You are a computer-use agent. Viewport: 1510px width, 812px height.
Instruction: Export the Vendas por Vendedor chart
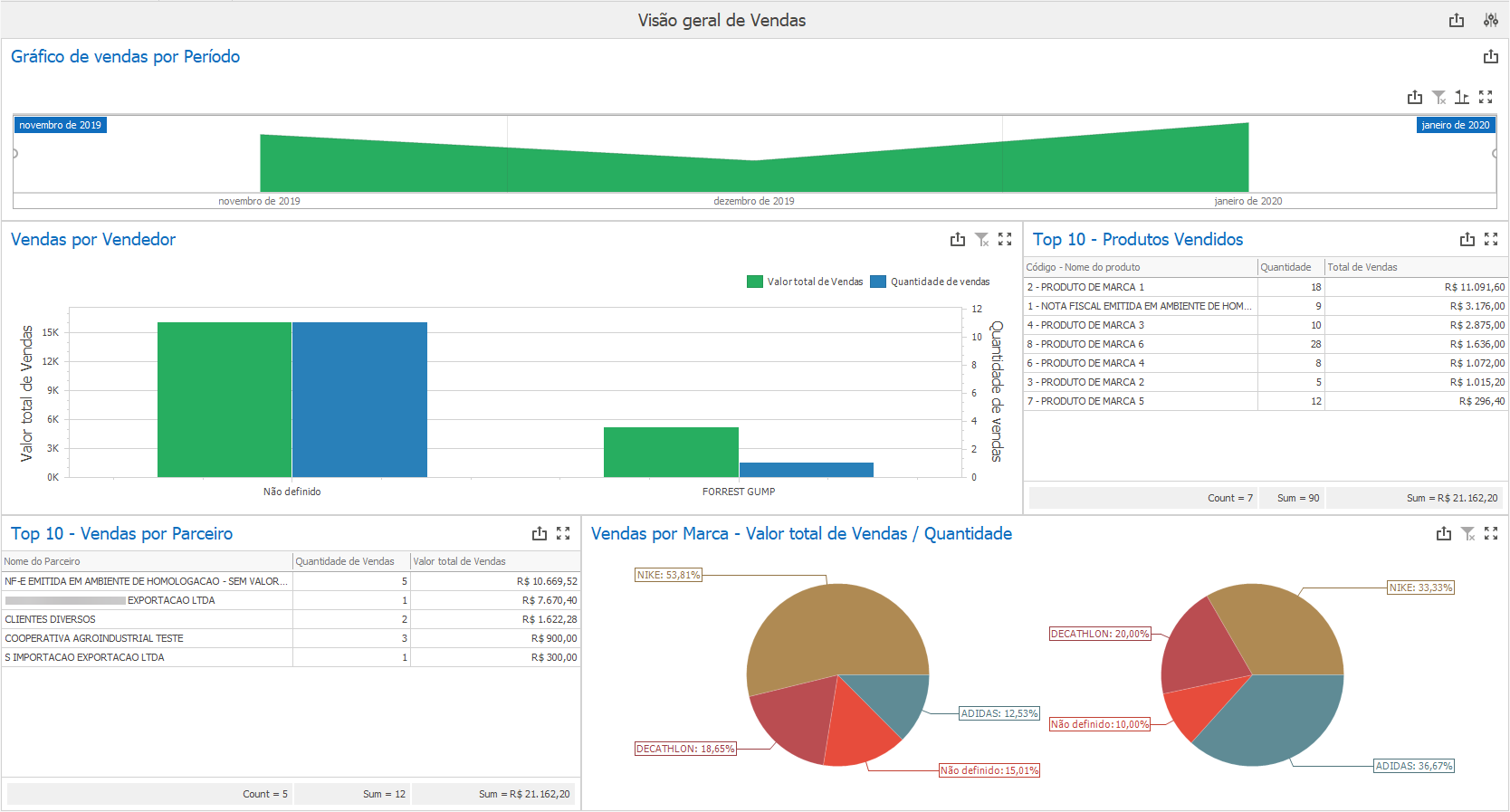(958, 239)
